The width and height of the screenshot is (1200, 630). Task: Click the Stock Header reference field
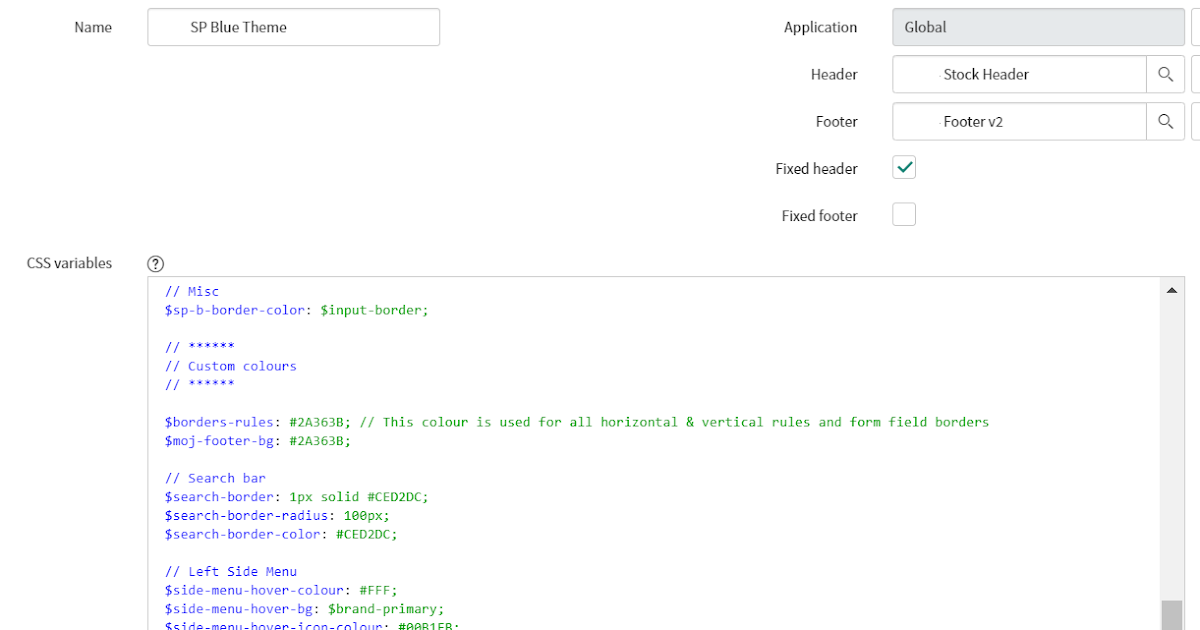coord(1018,74)
